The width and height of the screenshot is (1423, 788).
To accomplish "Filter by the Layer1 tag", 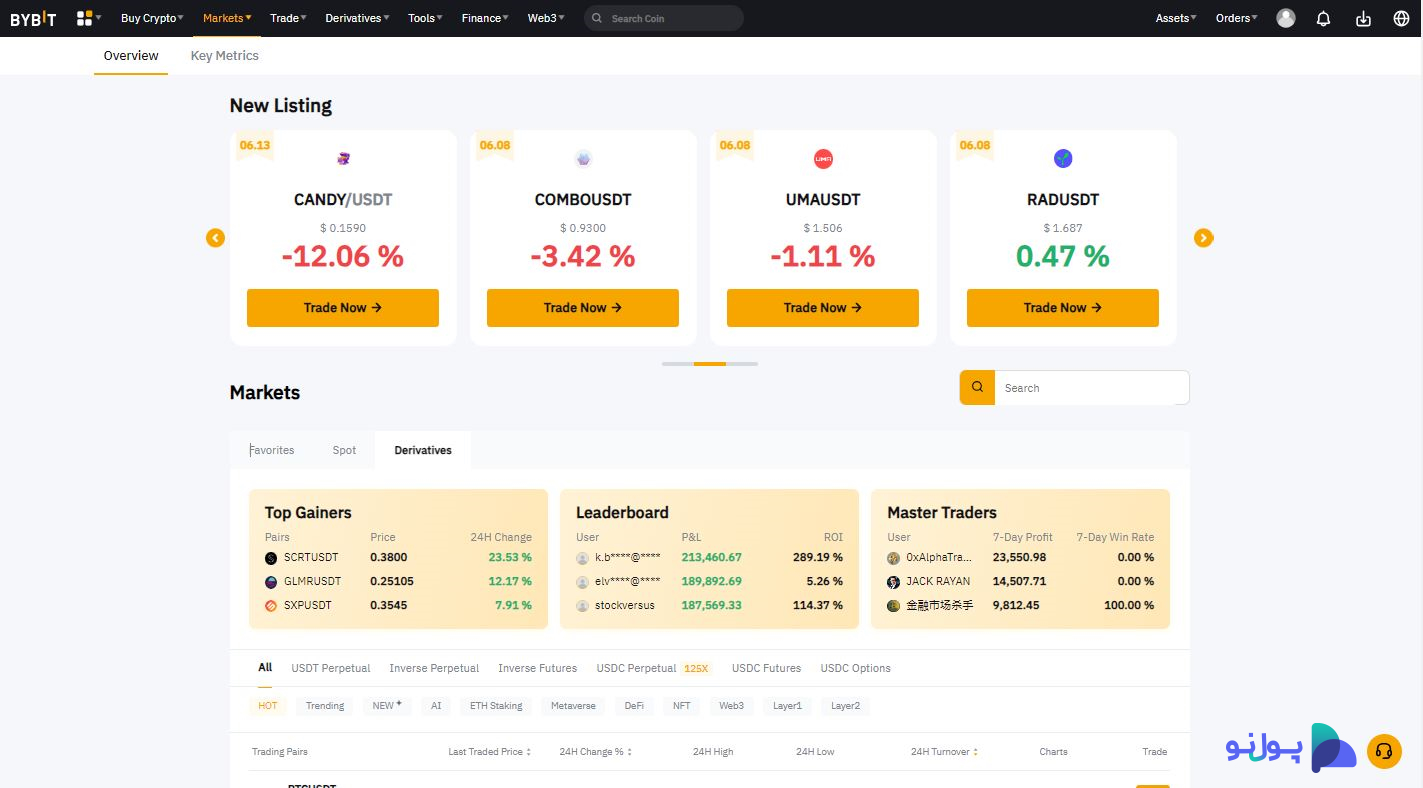I will click(788, 706).
